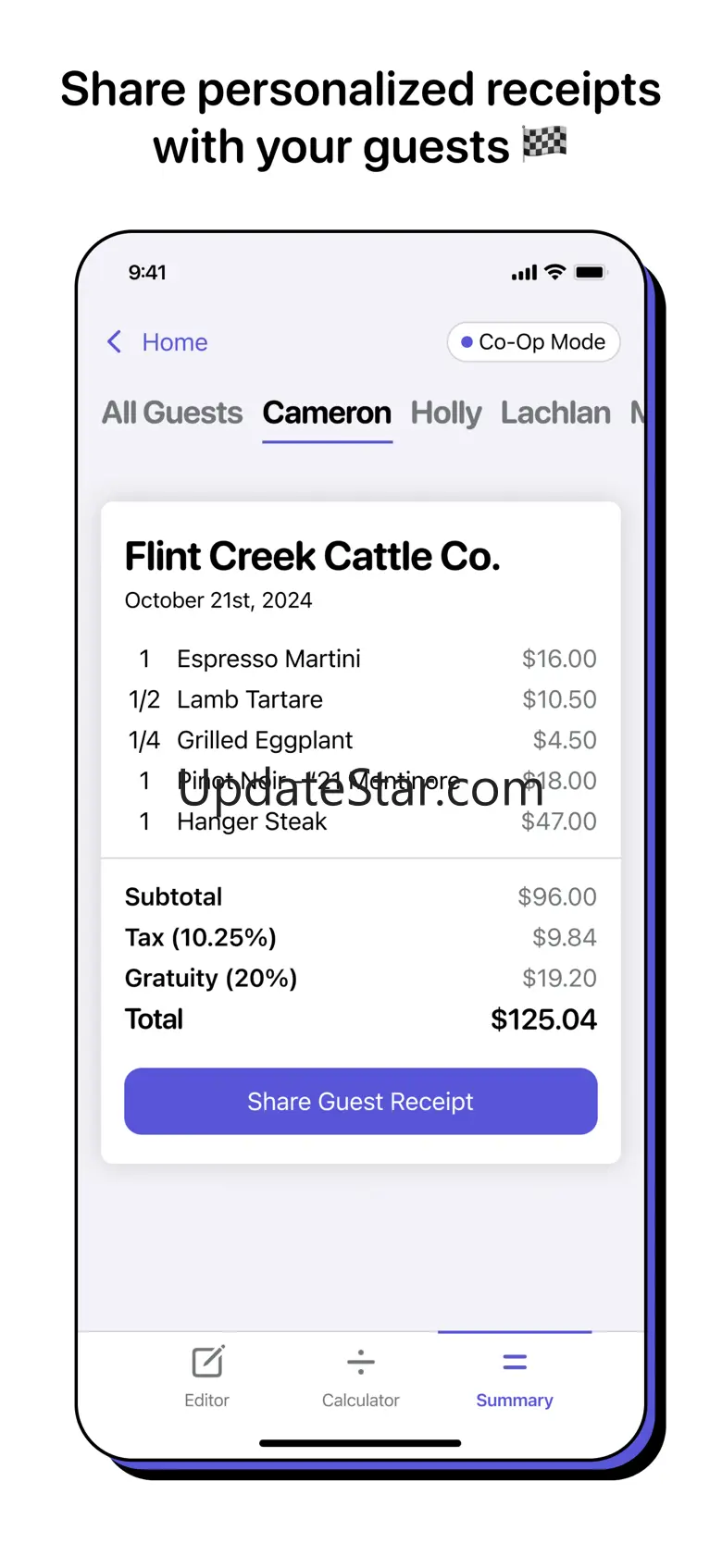Tap the battery status icon
722x1568 pixels.
pyautogui.click(x=590, y=272)
